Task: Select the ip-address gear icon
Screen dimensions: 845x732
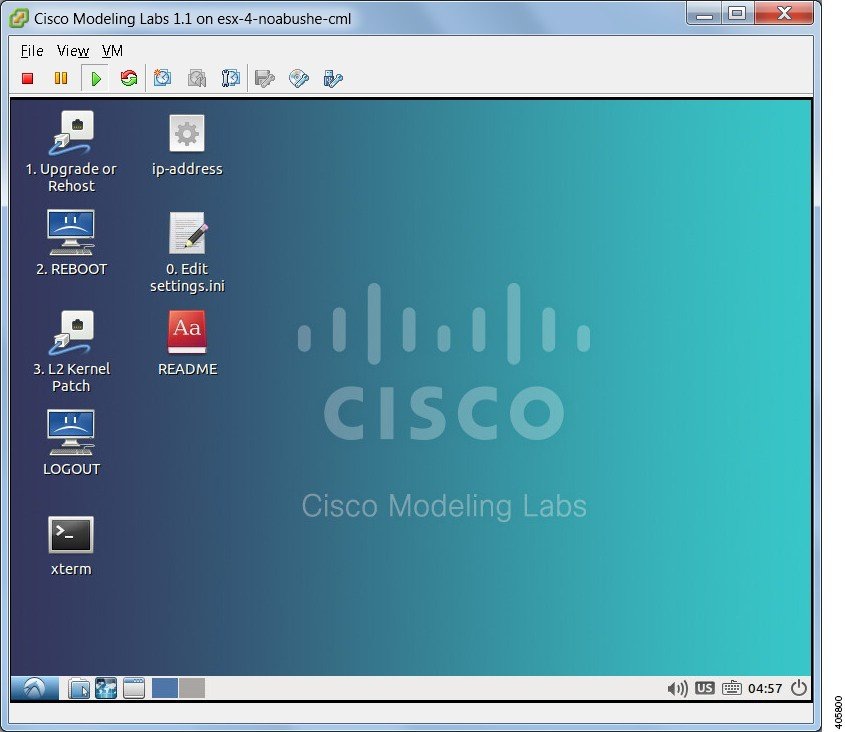Action: coord(187,144)
